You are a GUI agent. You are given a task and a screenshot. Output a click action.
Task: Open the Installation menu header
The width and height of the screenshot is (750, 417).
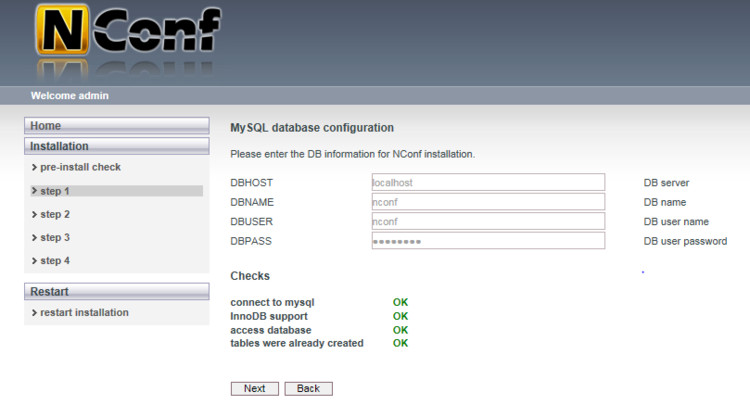tap(117, 146)
